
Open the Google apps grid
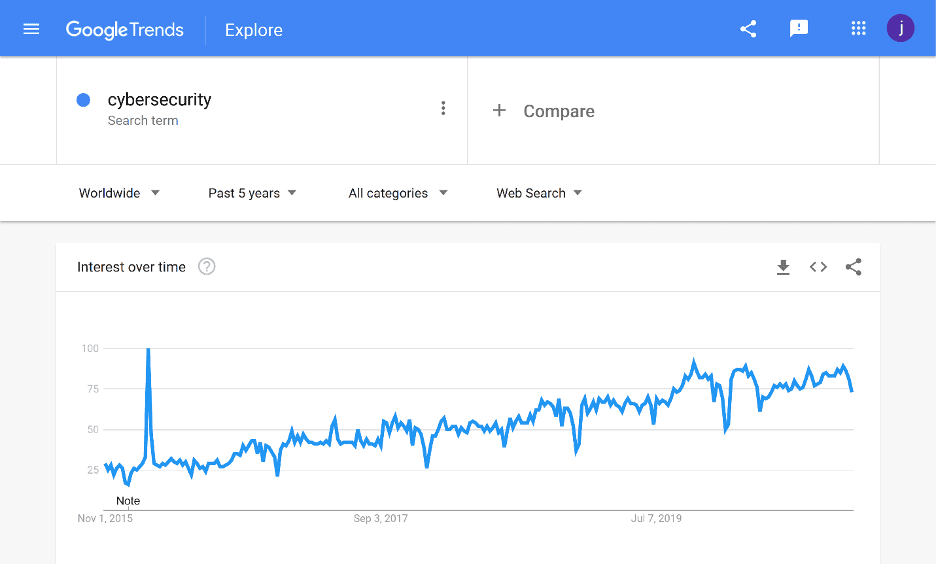point(858,28)
